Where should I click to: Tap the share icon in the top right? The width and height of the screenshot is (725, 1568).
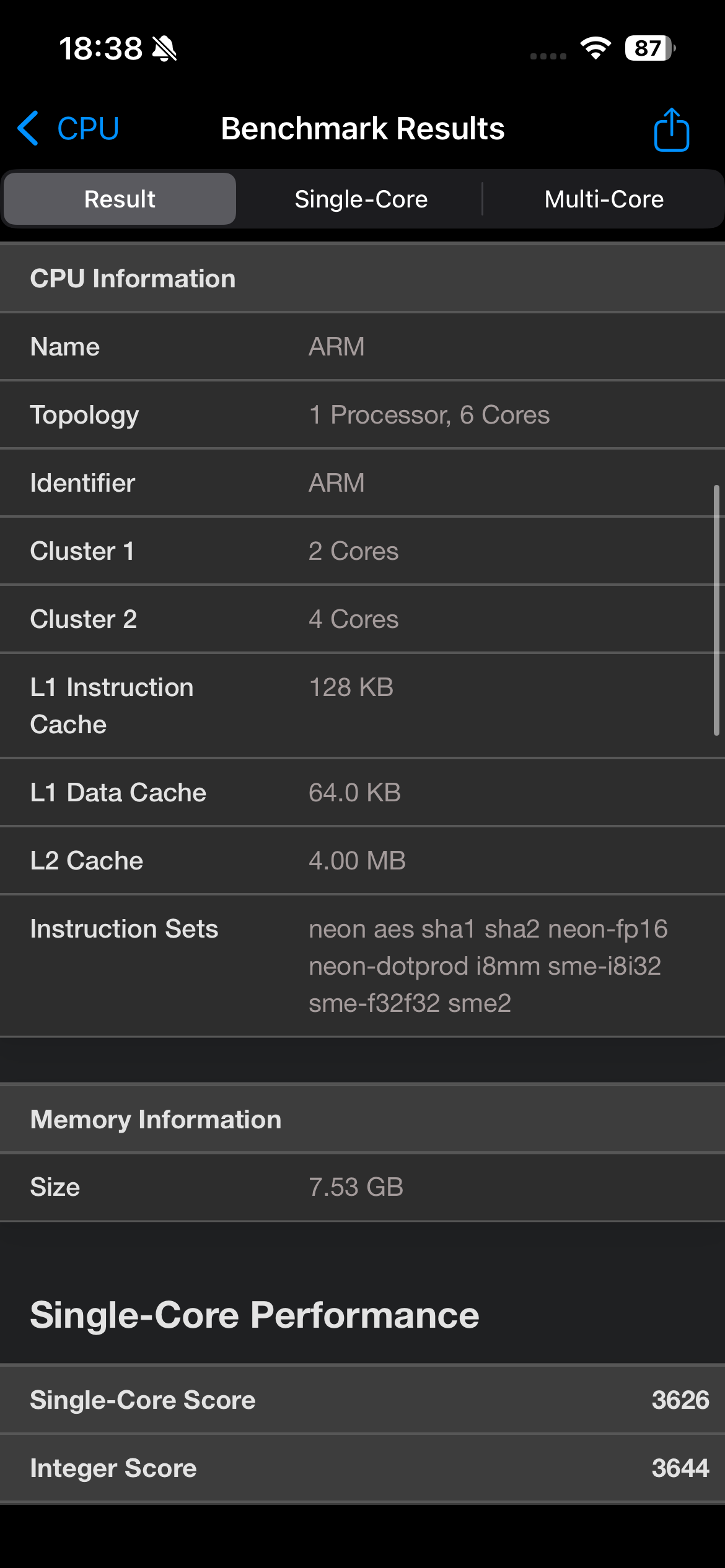[x=671, y=129]
